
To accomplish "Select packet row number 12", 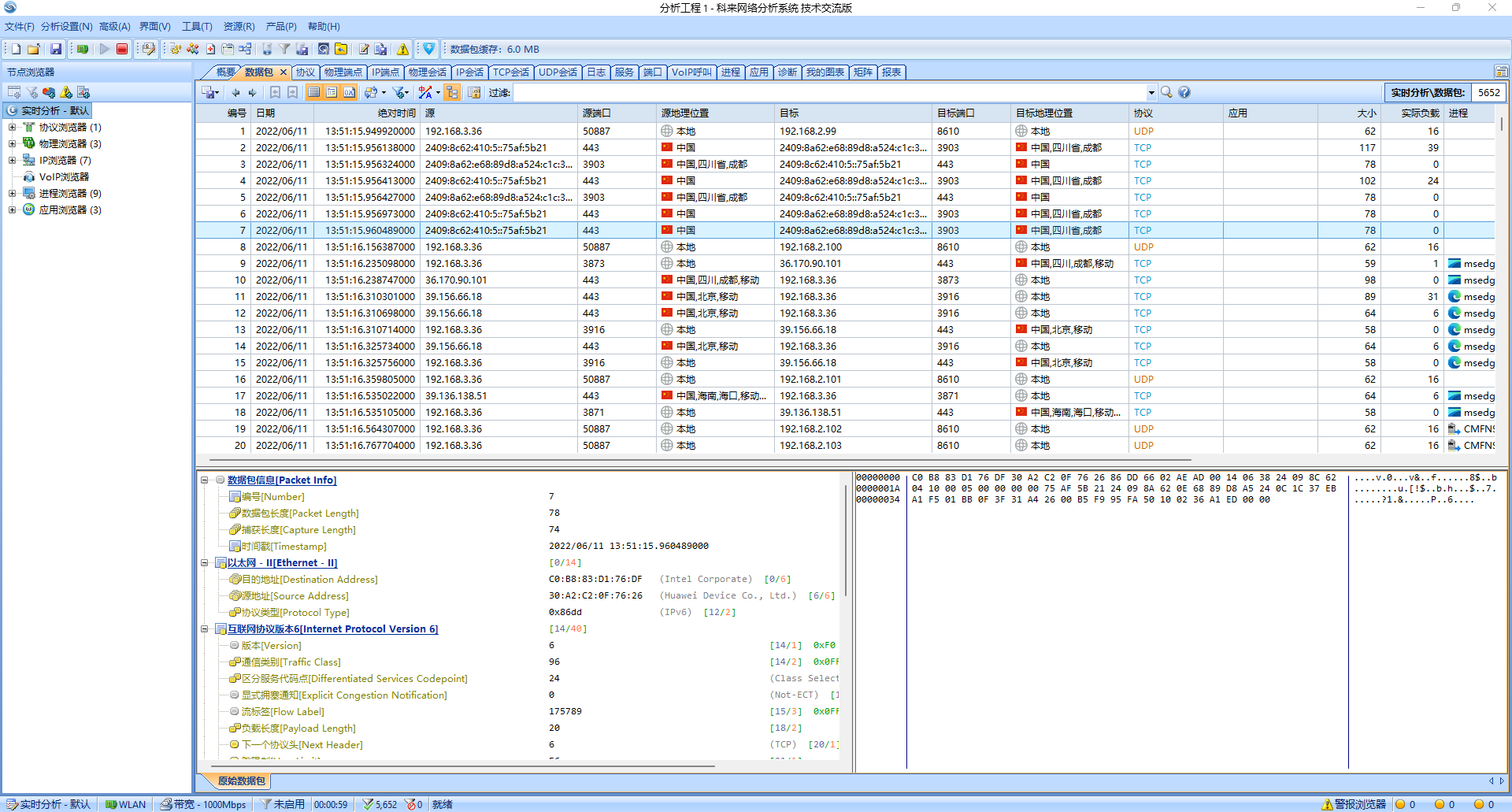I will pos(845,313).
